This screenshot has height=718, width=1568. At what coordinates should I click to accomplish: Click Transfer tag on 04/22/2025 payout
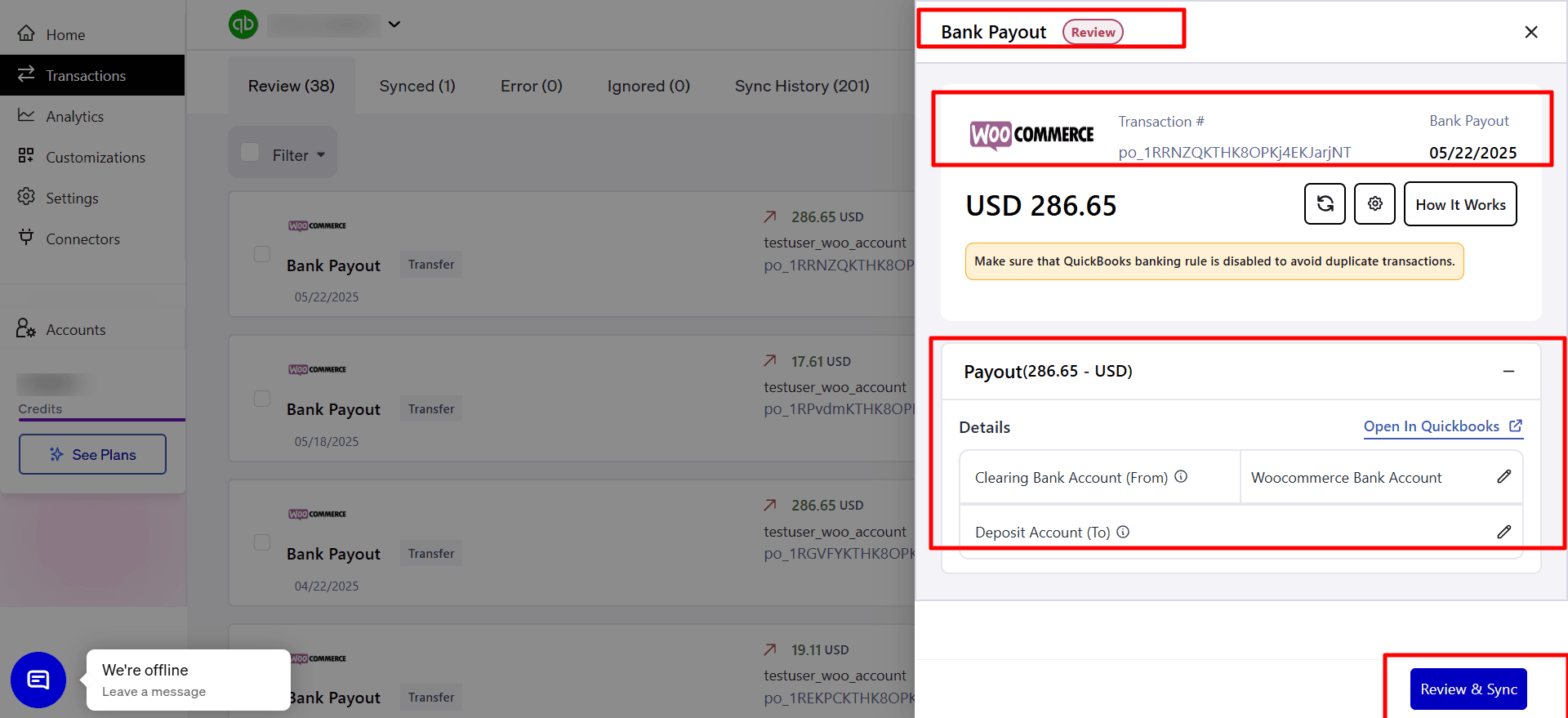pyautogui.click(x=431, y=553)
